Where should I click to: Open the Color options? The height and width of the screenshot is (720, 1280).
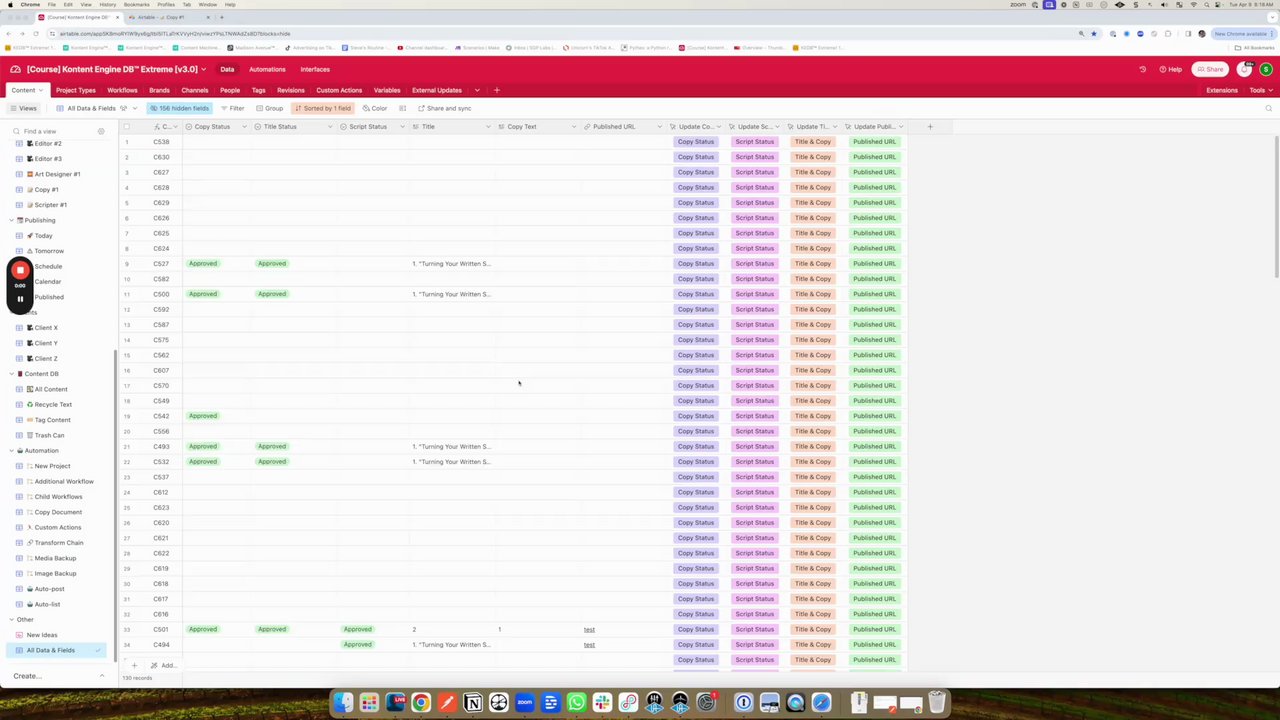point(375,108)
